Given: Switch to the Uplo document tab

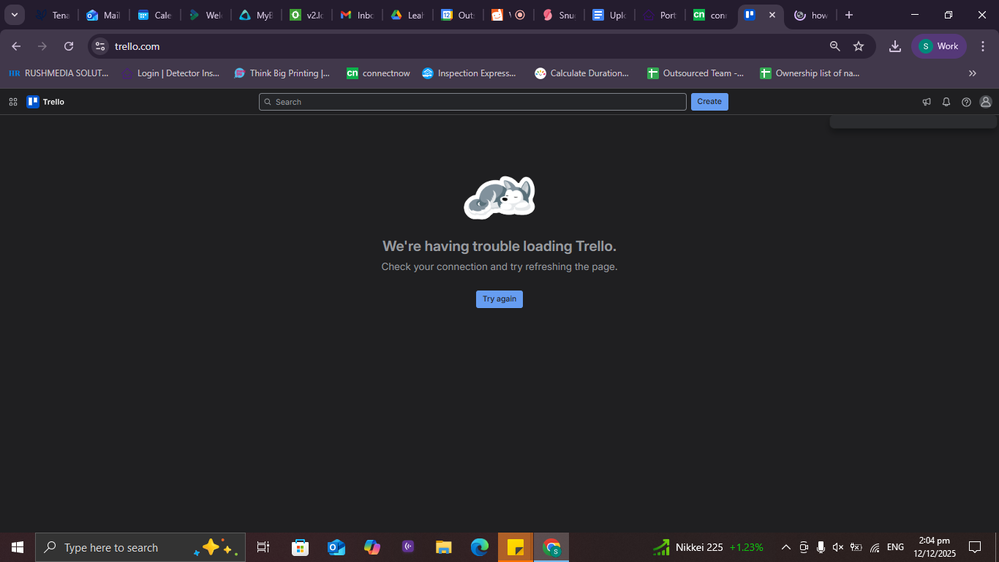Looking at the screenshot, I should [609, 15].
